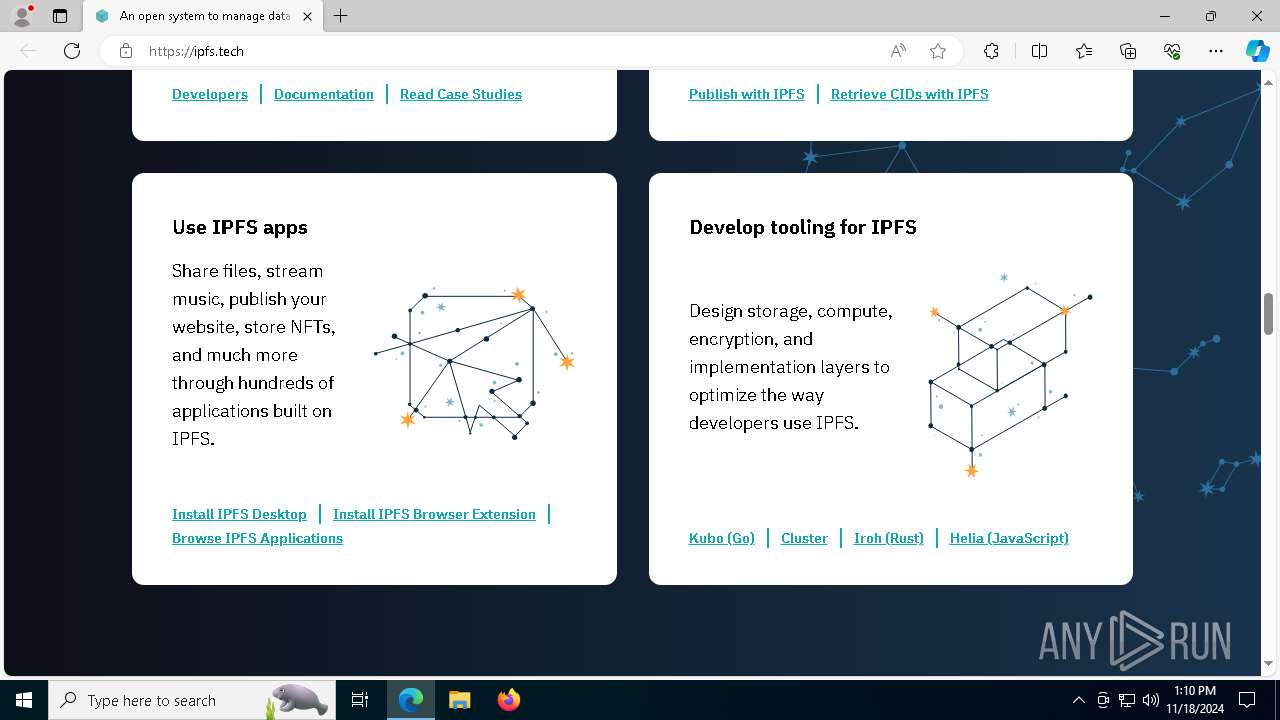
Task: Click the page vertical scrollbar thumb
Action: coord(1268,314)
